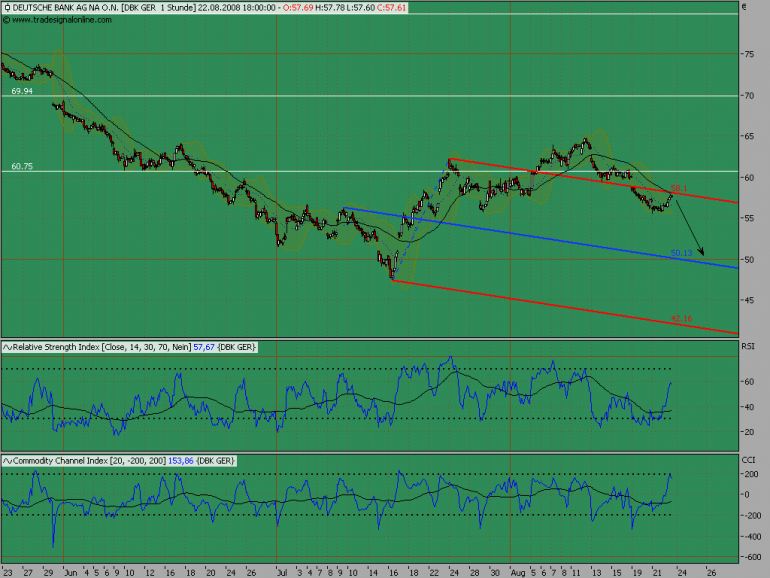The height and width of the screenshot is (578, 770).
Task: Click the CCI axis title at right
Action: coord(748,460)
